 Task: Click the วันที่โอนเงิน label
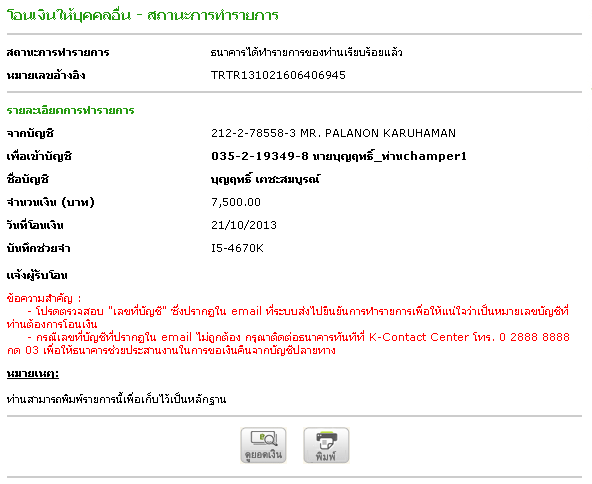35,225
